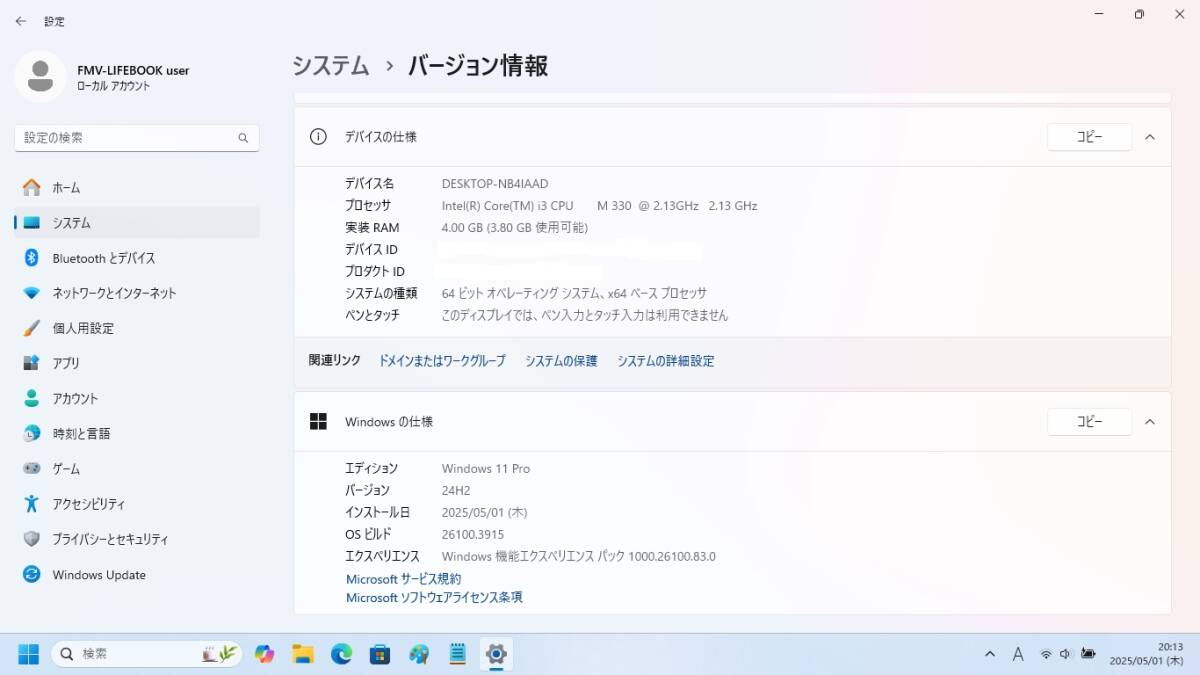Image resolution: width=1200 pixels, height=675 pixels.
Task: Click the IME 'A' input indicator
Action: (1018, 654)
